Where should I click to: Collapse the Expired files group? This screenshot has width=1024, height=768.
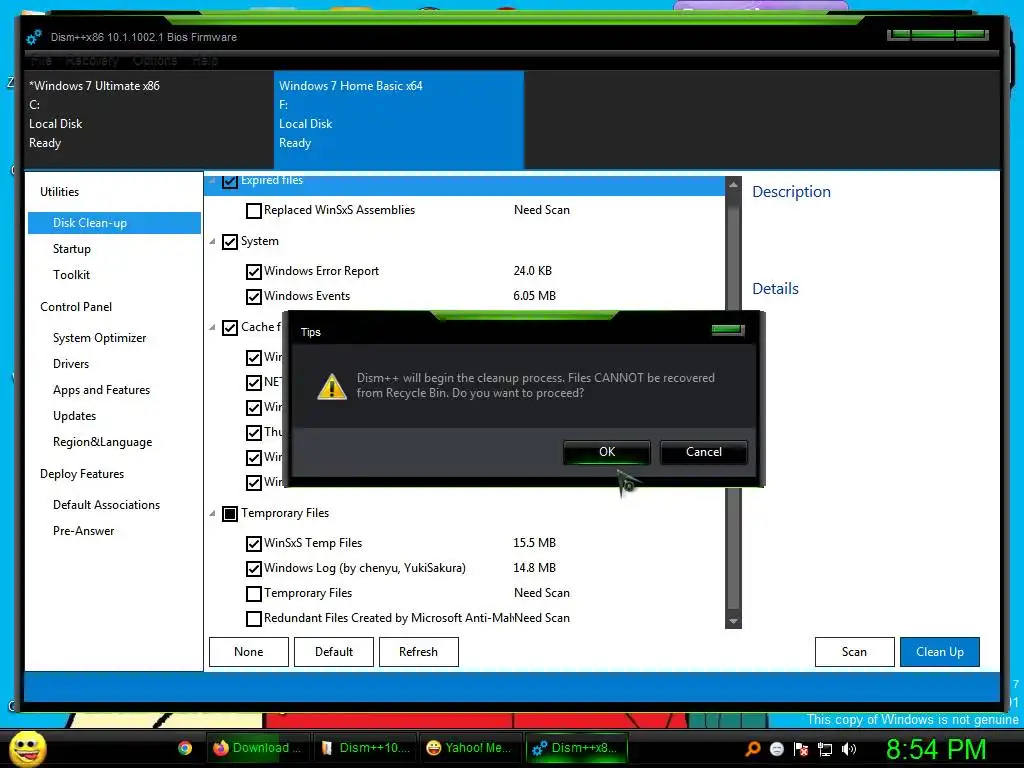[212, 180]
